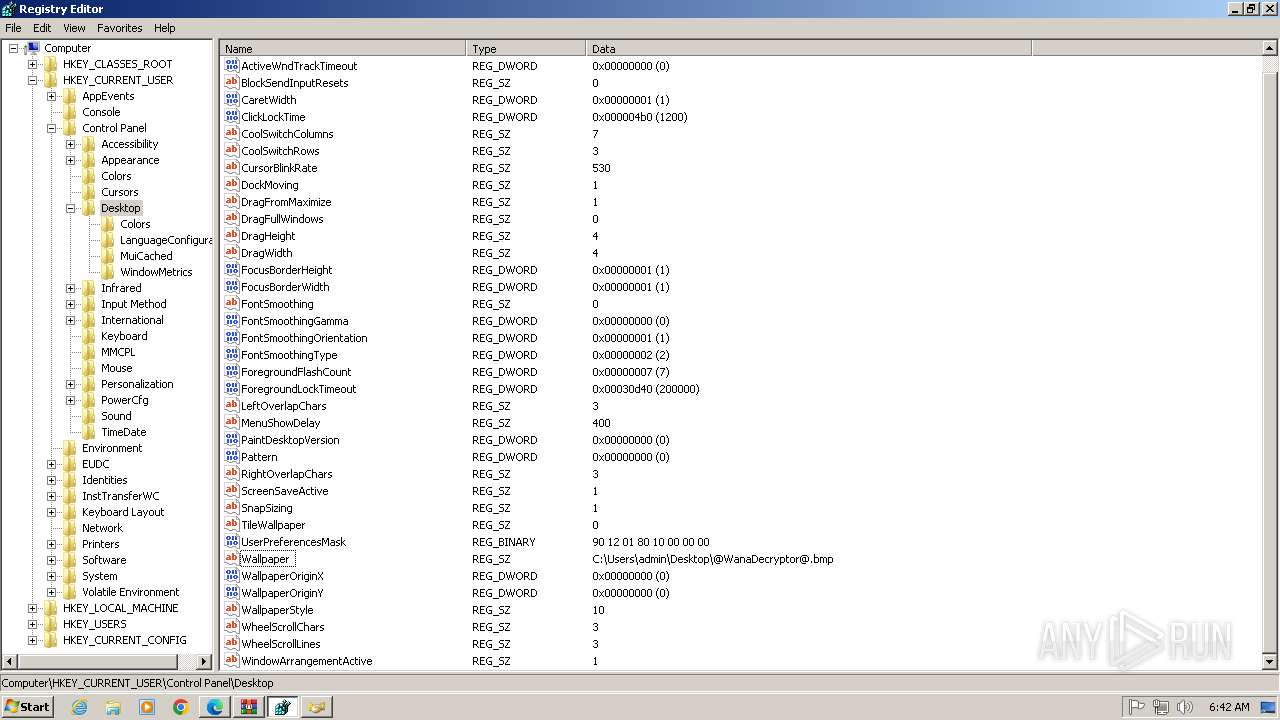This screenshot has width=1280, height=720.
Task: Select the WheelScrollLines value name
Action: coord(280,644)
